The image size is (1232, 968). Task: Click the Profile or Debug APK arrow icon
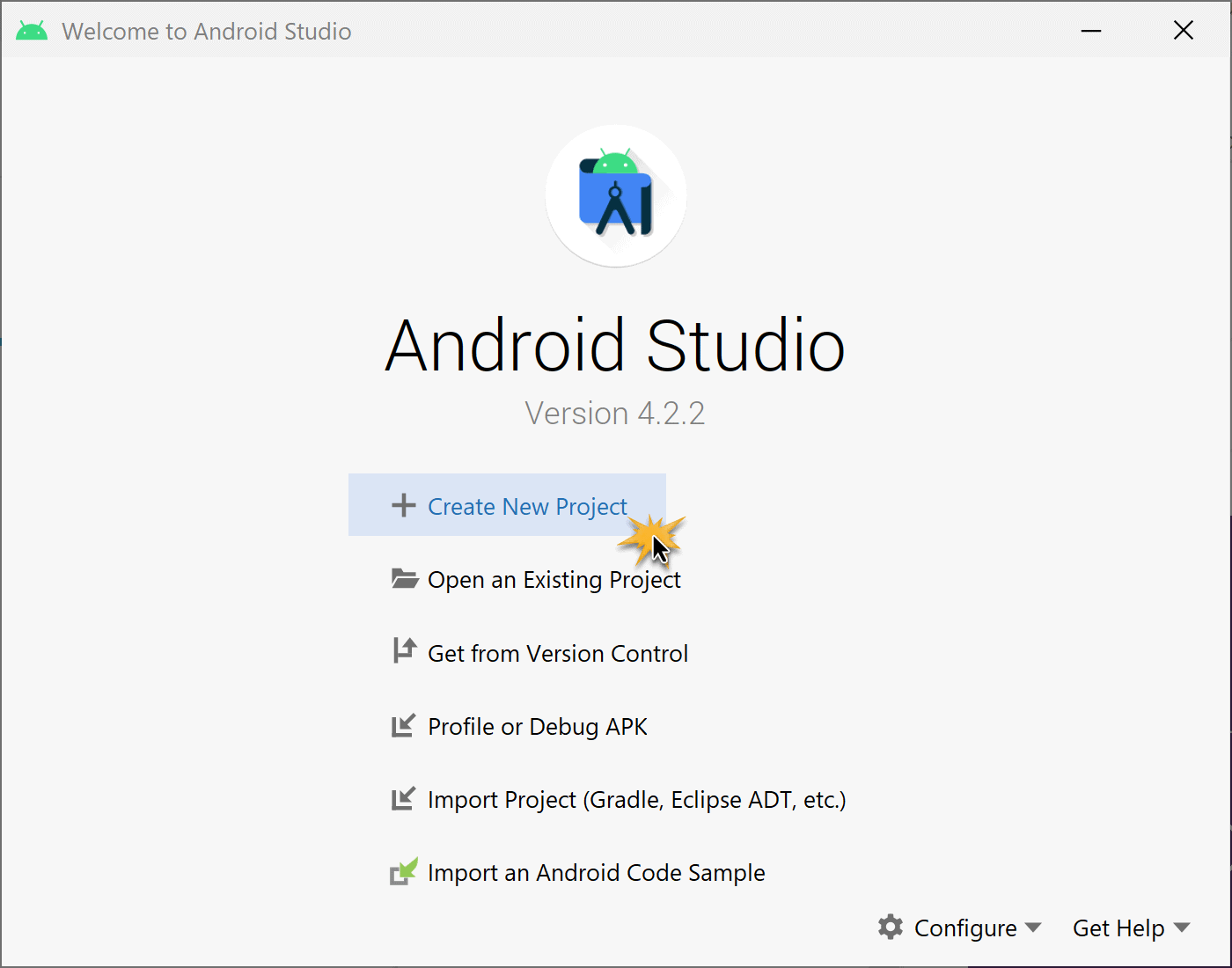coord(403,726)
